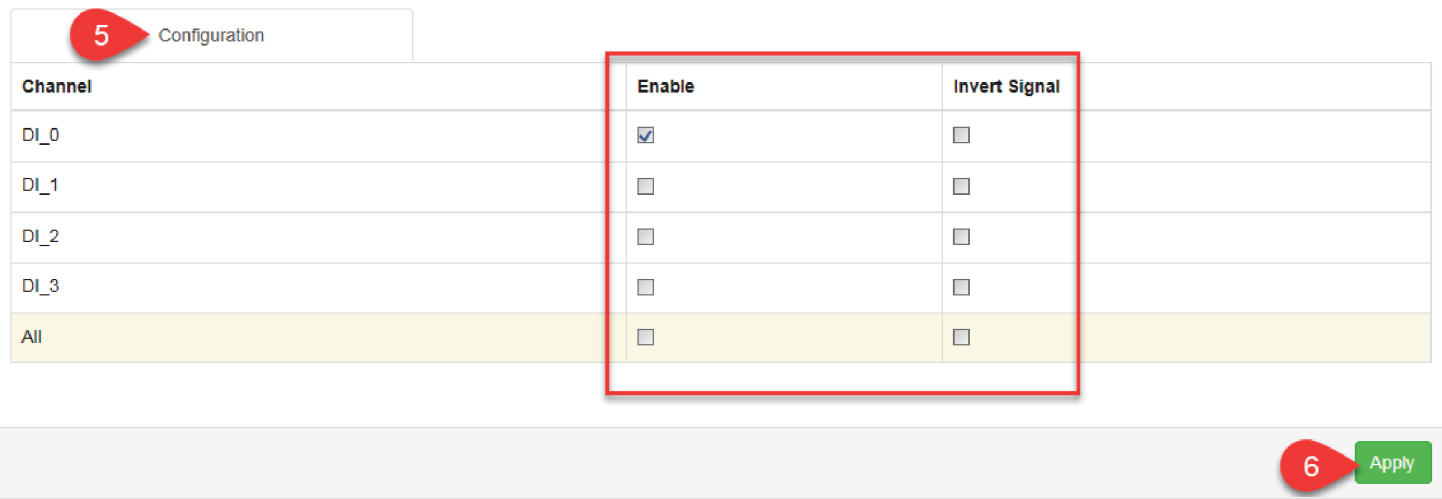
Task: Invert signal for DI_0
Action: point(961,135)
